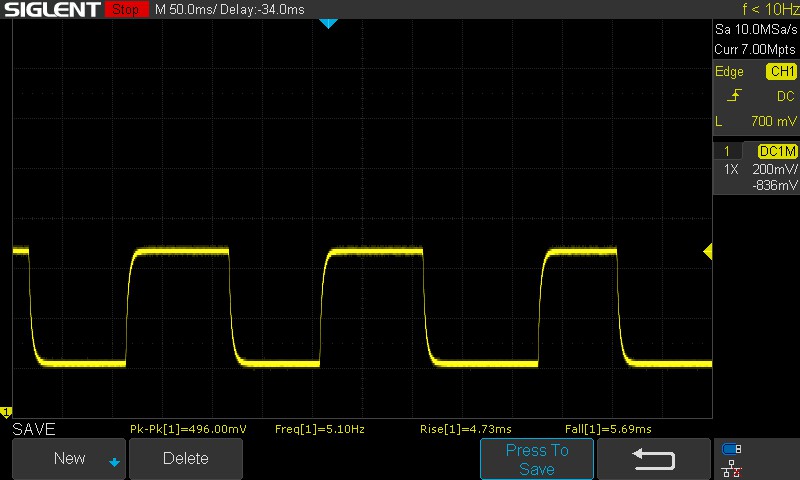The height and width of the screenshot is (480, 800).
Task: Click the LAN network status icon
Action: [732, 468]
